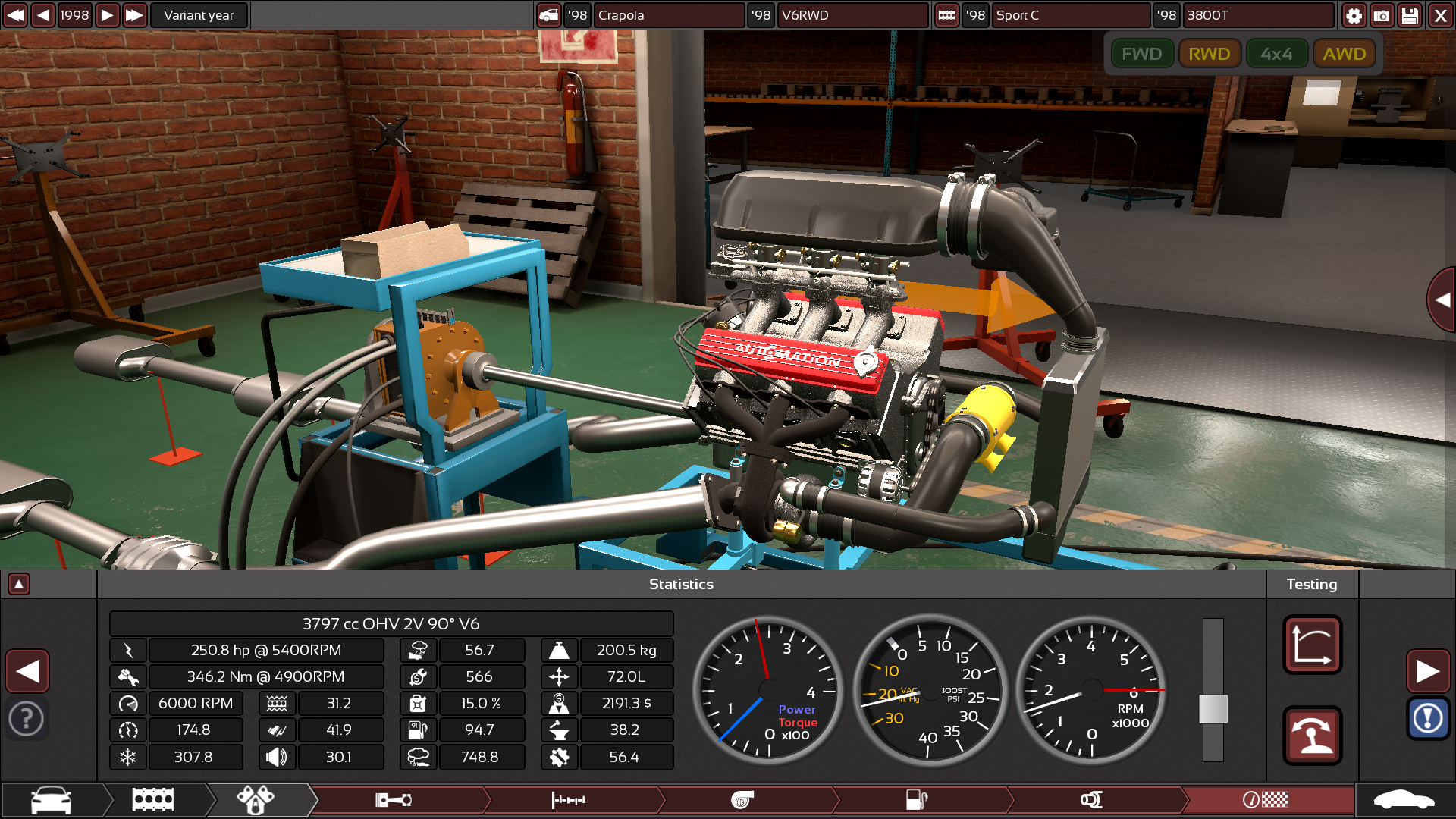Click the engineering time anvil stat icon
The image size is (1456, 819).
coord(559,730)
